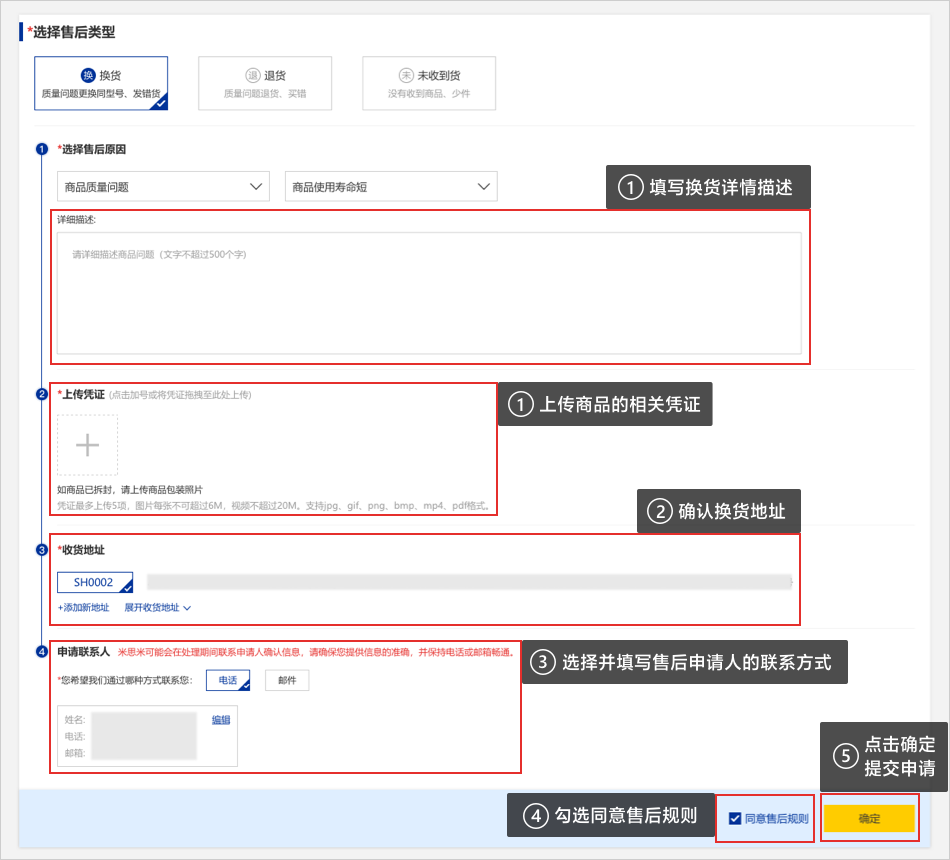Choose 电话 as contact method
The height and width of the screenshot is (860, 950).
coord(228,680)
